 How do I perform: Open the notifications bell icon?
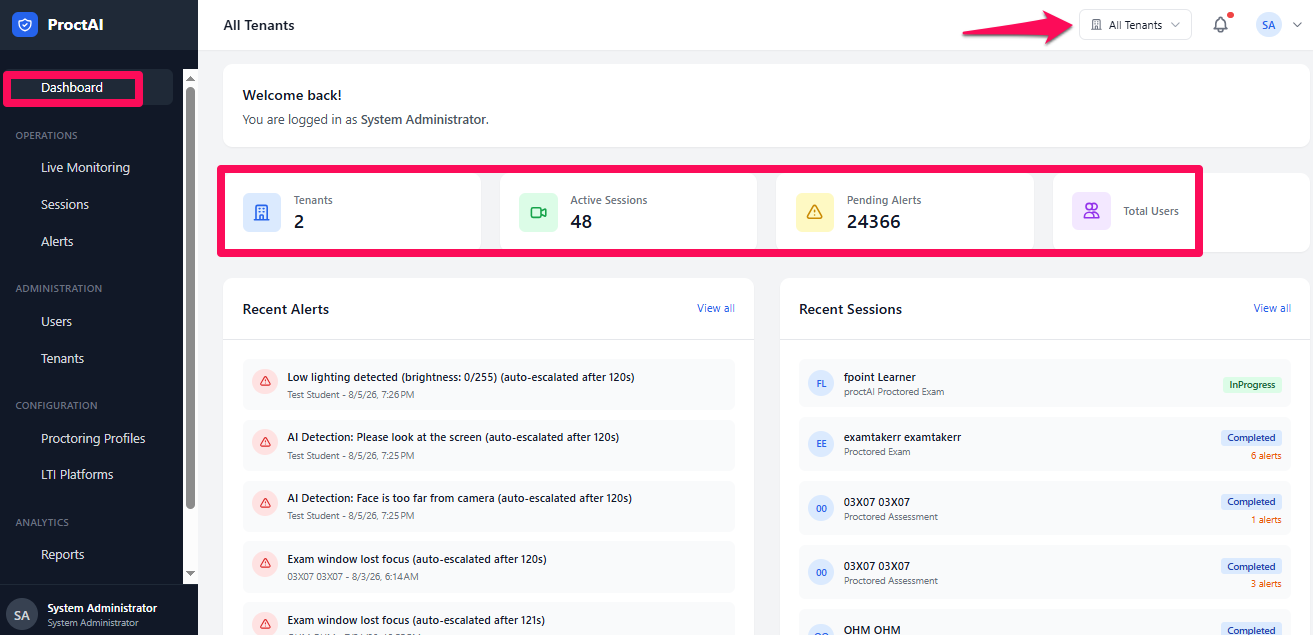point(1220,25)
